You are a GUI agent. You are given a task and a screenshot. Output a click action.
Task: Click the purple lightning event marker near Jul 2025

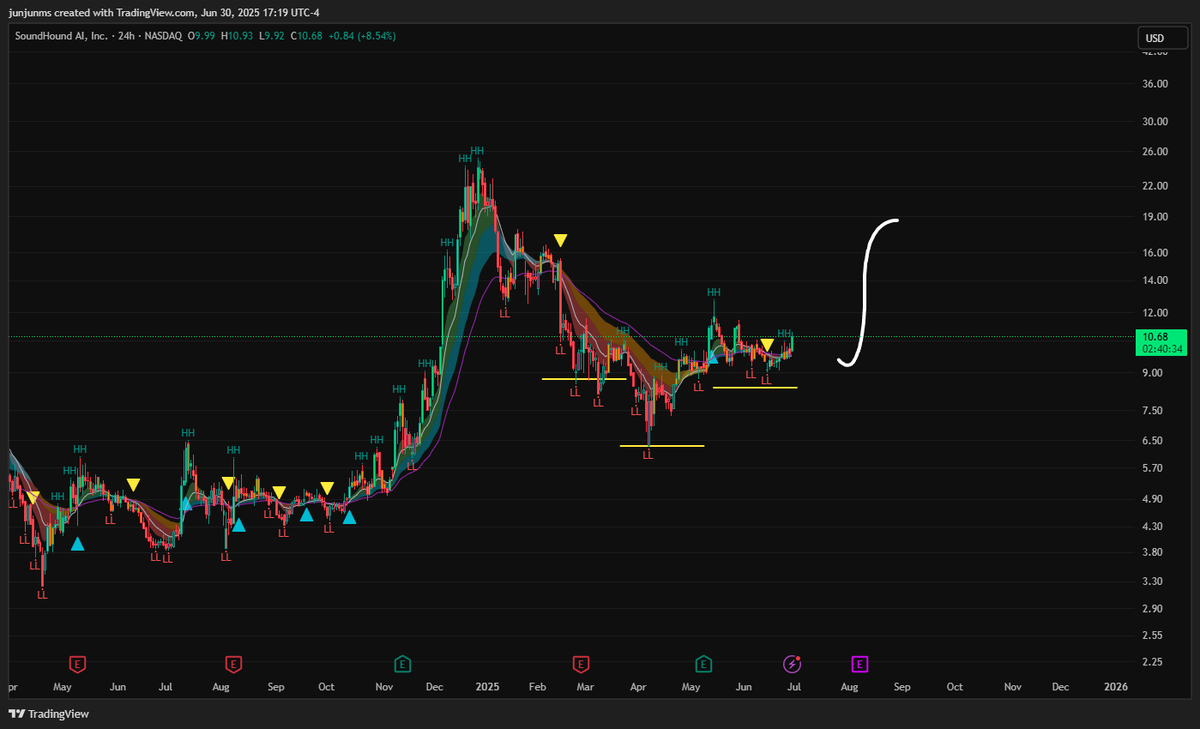coord(792,663)
